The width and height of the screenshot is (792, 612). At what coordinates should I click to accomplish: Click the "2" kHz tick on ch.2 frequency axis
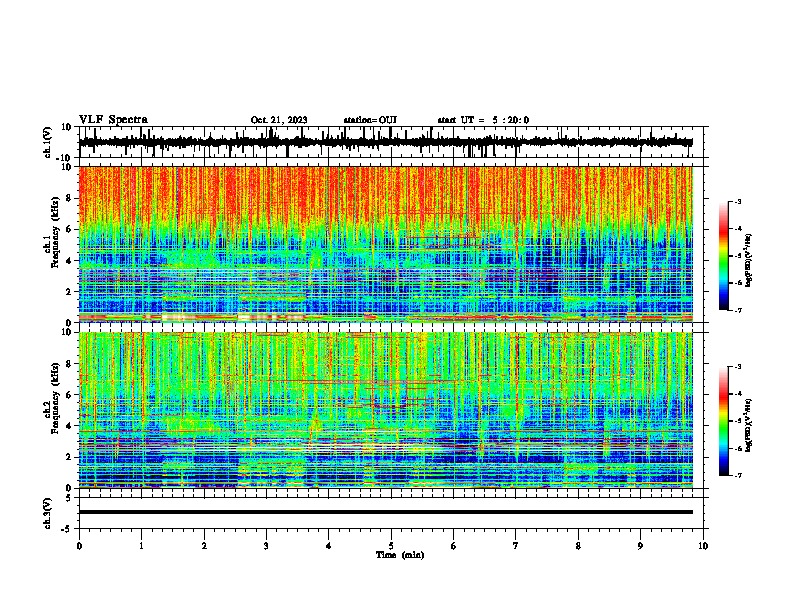point(70,457)
